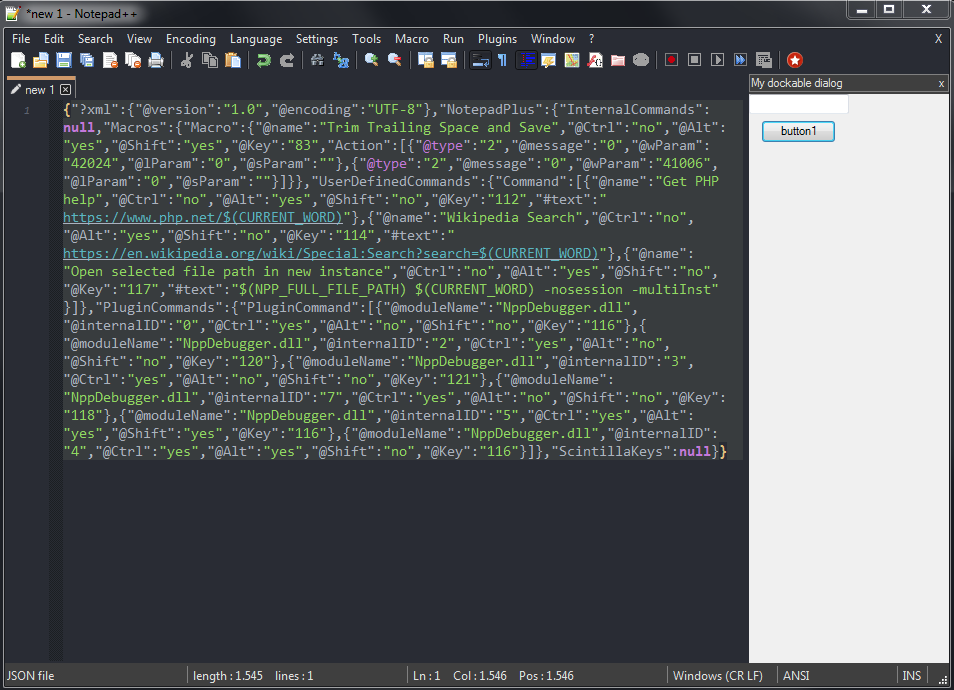Click the Print toolbar icon

pos(156,61)
